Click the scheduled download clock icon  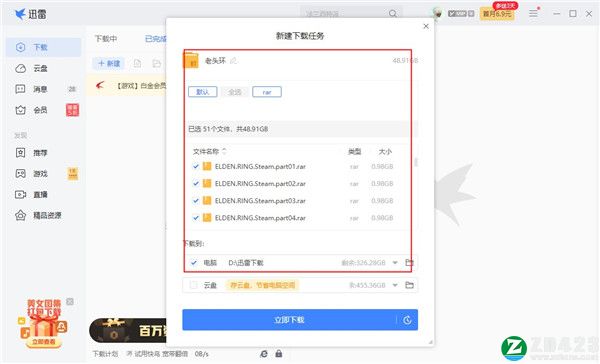[x=407, y=320]
